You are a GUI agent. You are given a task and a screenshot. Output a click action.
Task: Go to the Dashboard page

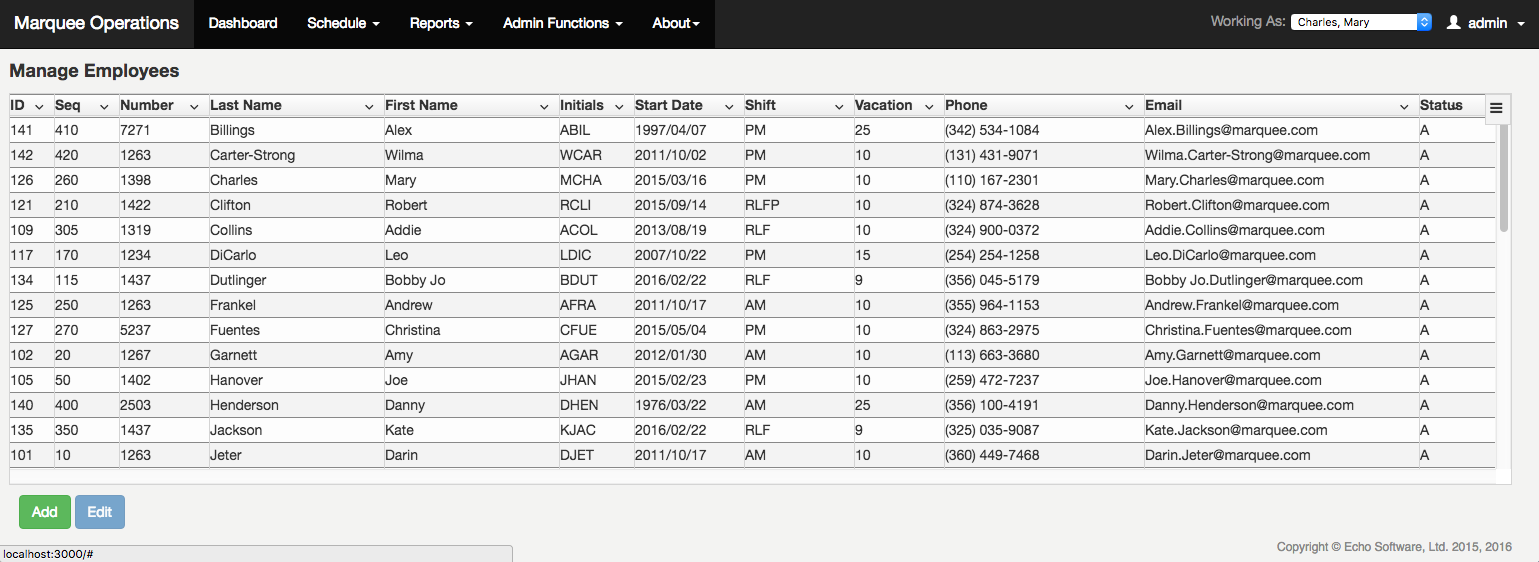coord(243,23)
